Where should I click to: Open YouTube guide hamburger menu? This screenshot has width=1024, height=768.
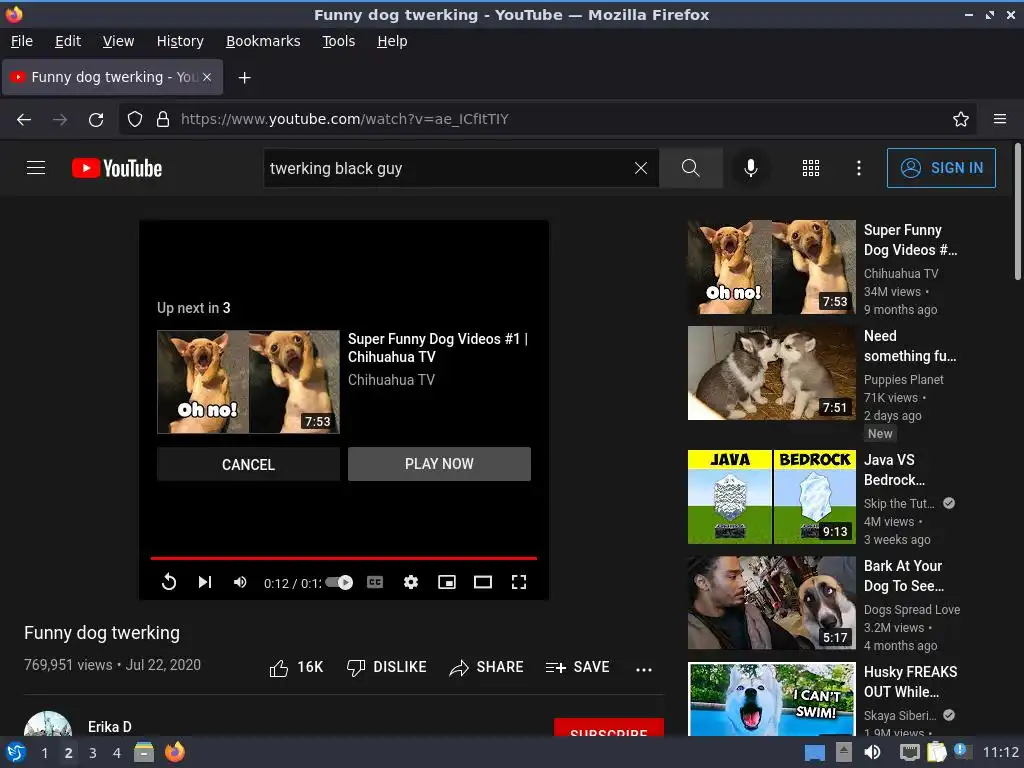(36, 168)
